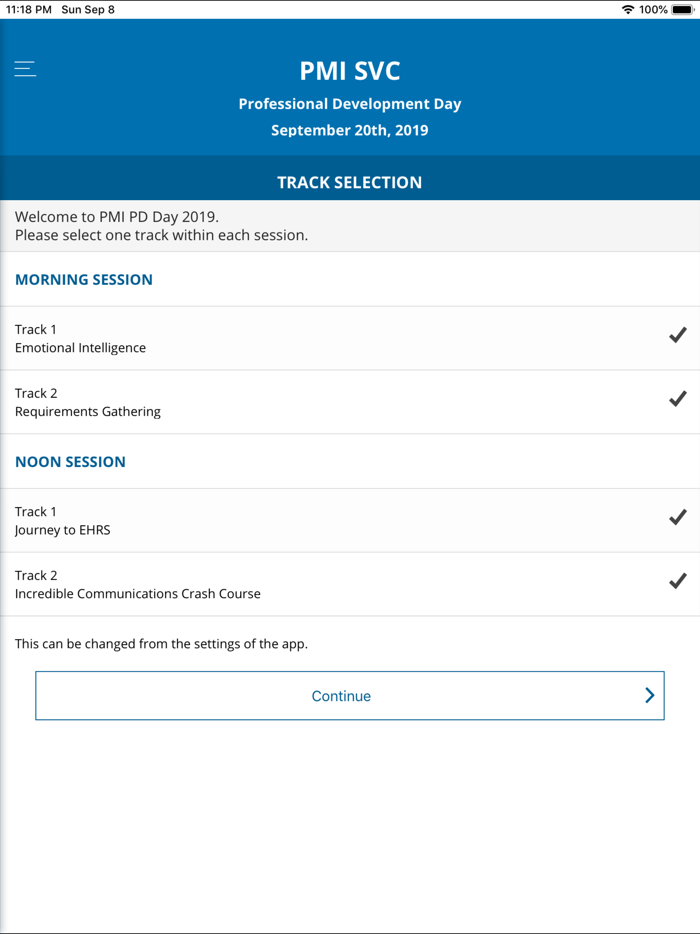The width and height of the screenshot is (700, 934).
Task: Choose Incredible Communications Crash Course row
Action: coord(300,585)
